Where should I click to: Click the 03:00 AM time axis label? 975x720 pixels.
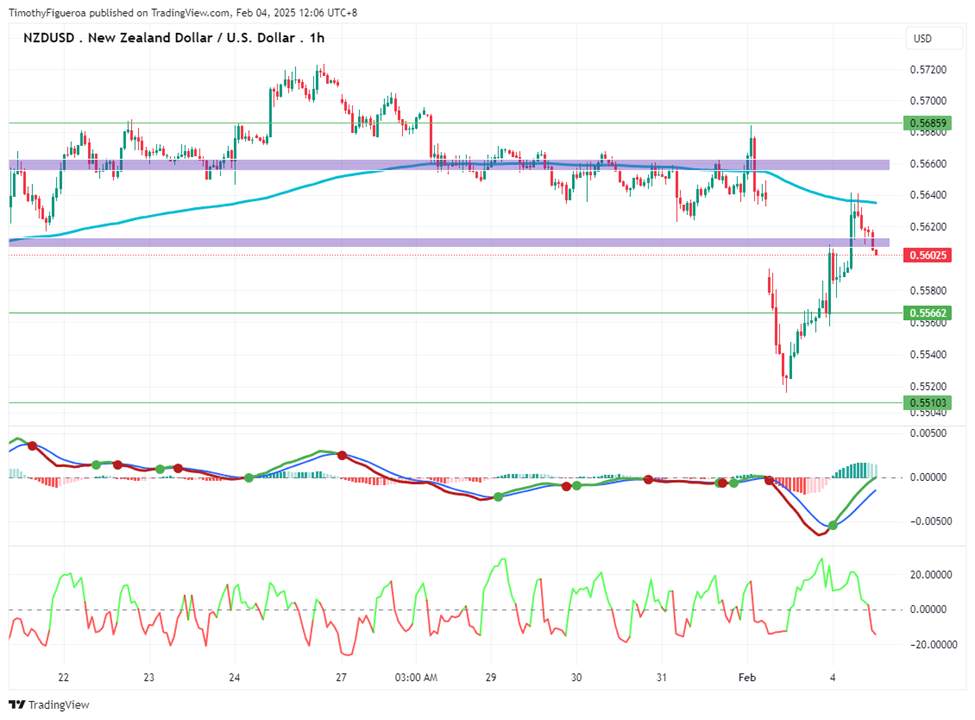416,678
